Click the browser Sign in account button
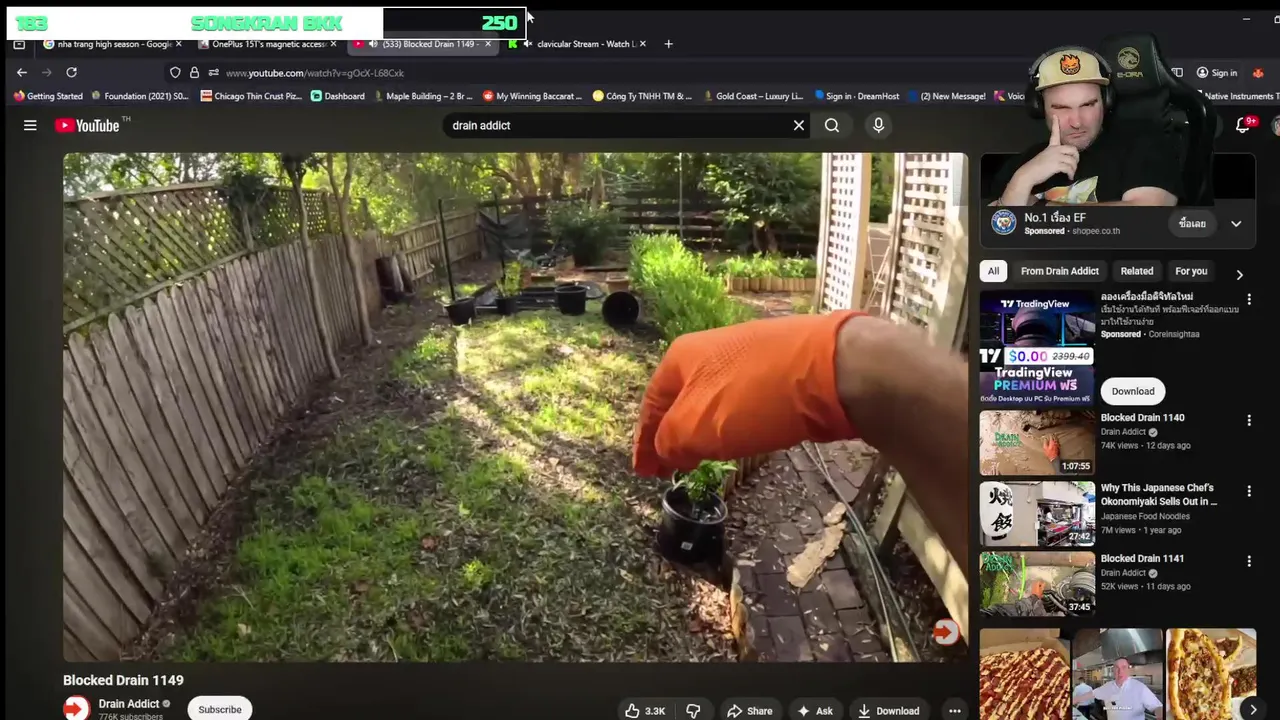1280x720 pixels. (1217, 73)
